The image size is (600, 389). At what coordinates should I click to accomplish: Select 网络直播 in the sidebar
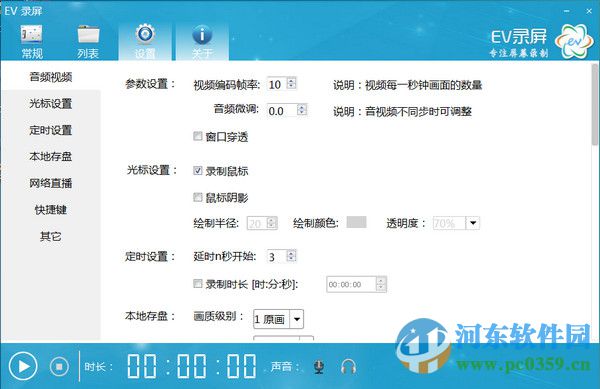[x=51, y=183]
